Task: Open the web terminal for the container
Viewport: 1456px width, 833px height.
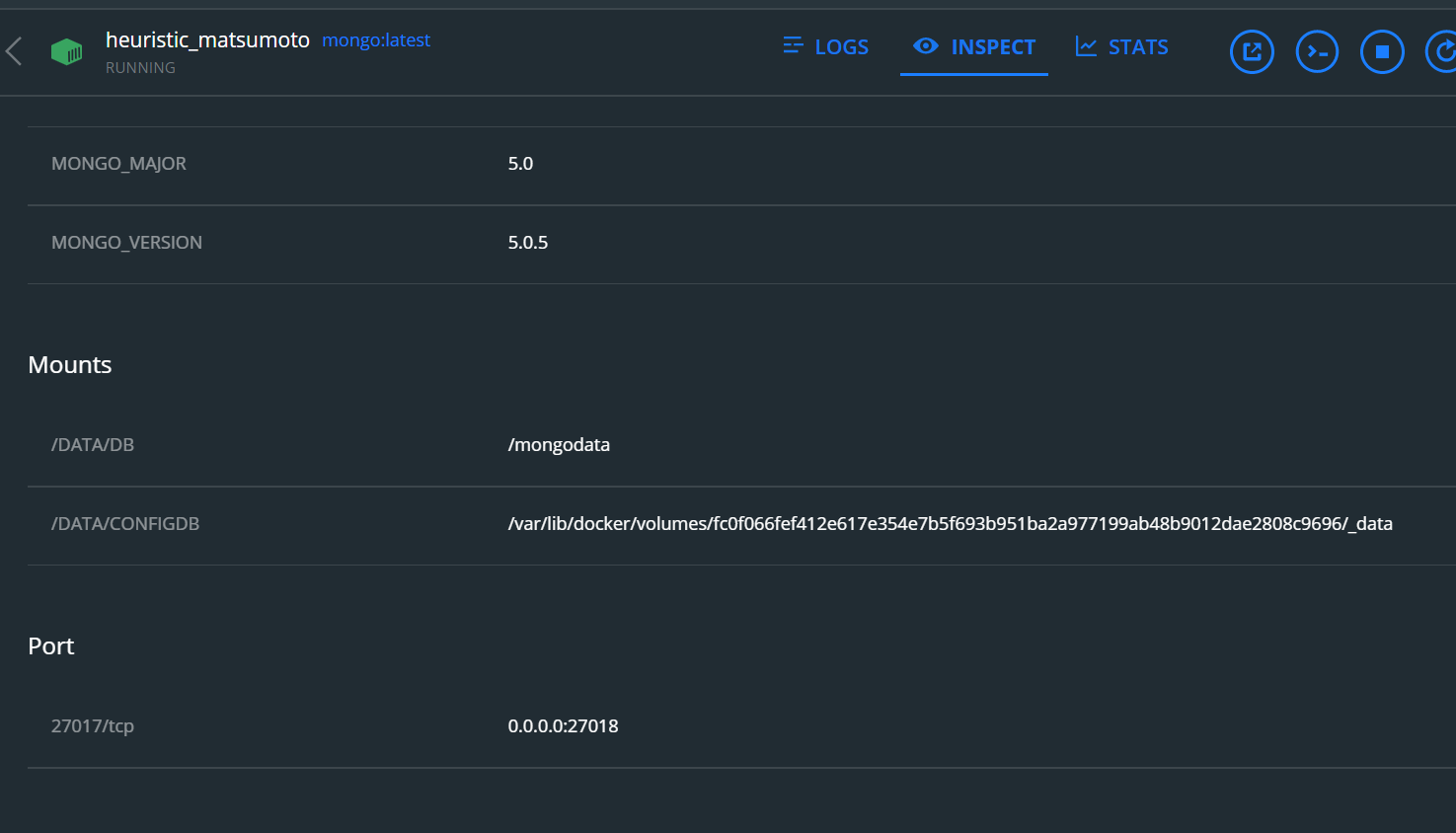Action: (x=1317, y=51)
